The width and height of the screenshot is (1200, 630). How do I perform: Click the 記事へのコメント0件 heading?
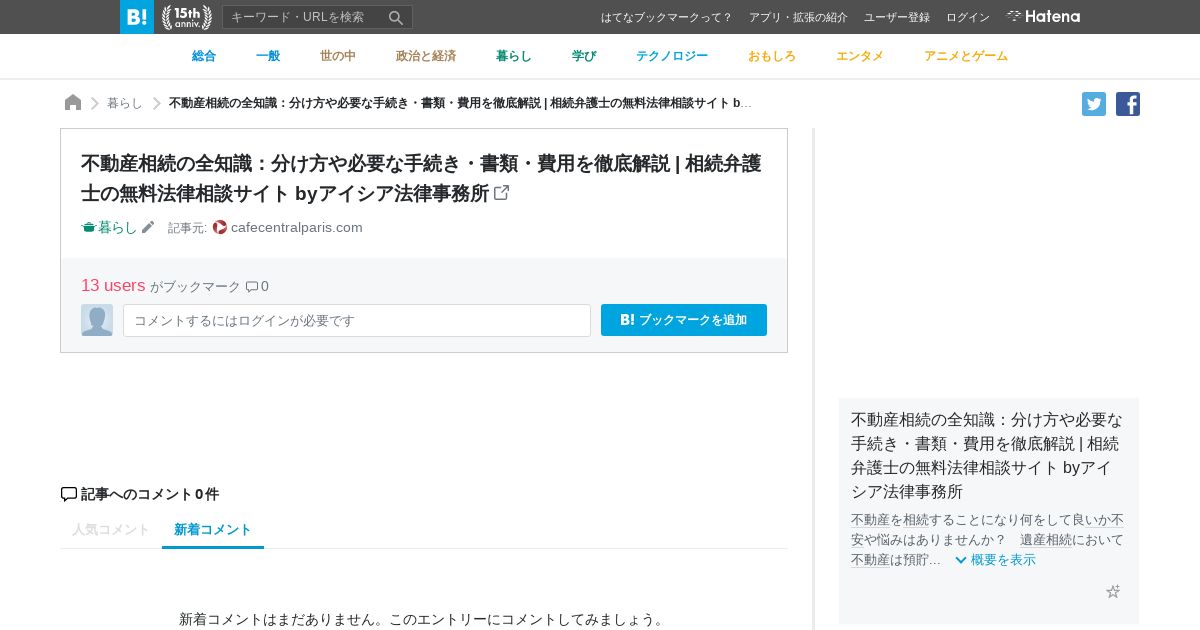(x=140, y=494)
